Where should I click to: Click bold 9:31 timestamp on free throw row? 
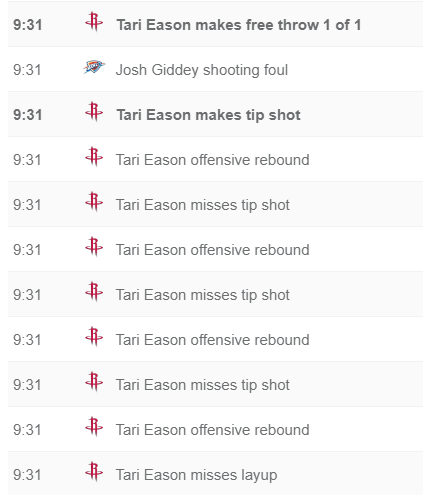[28, 25]
